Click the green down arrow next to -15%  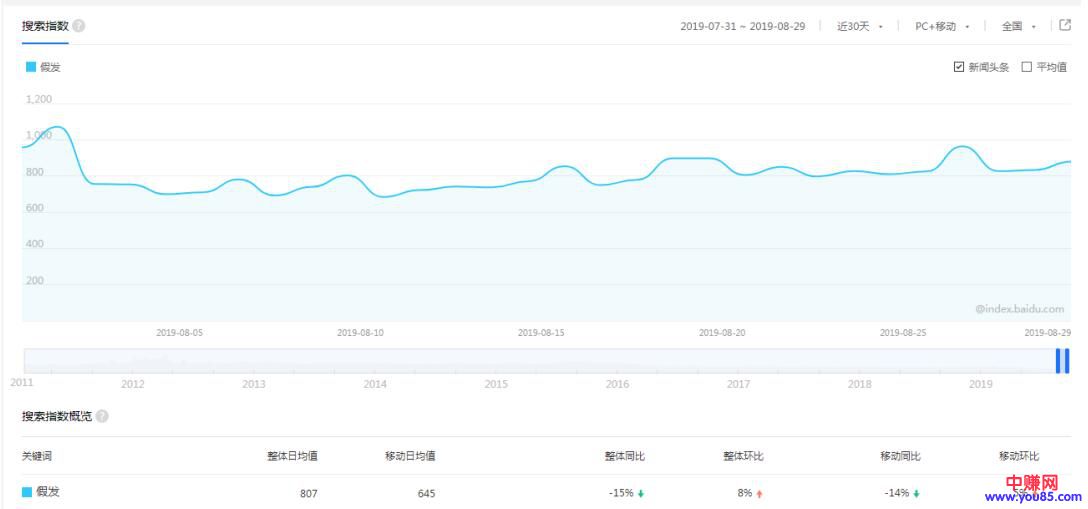641,493
